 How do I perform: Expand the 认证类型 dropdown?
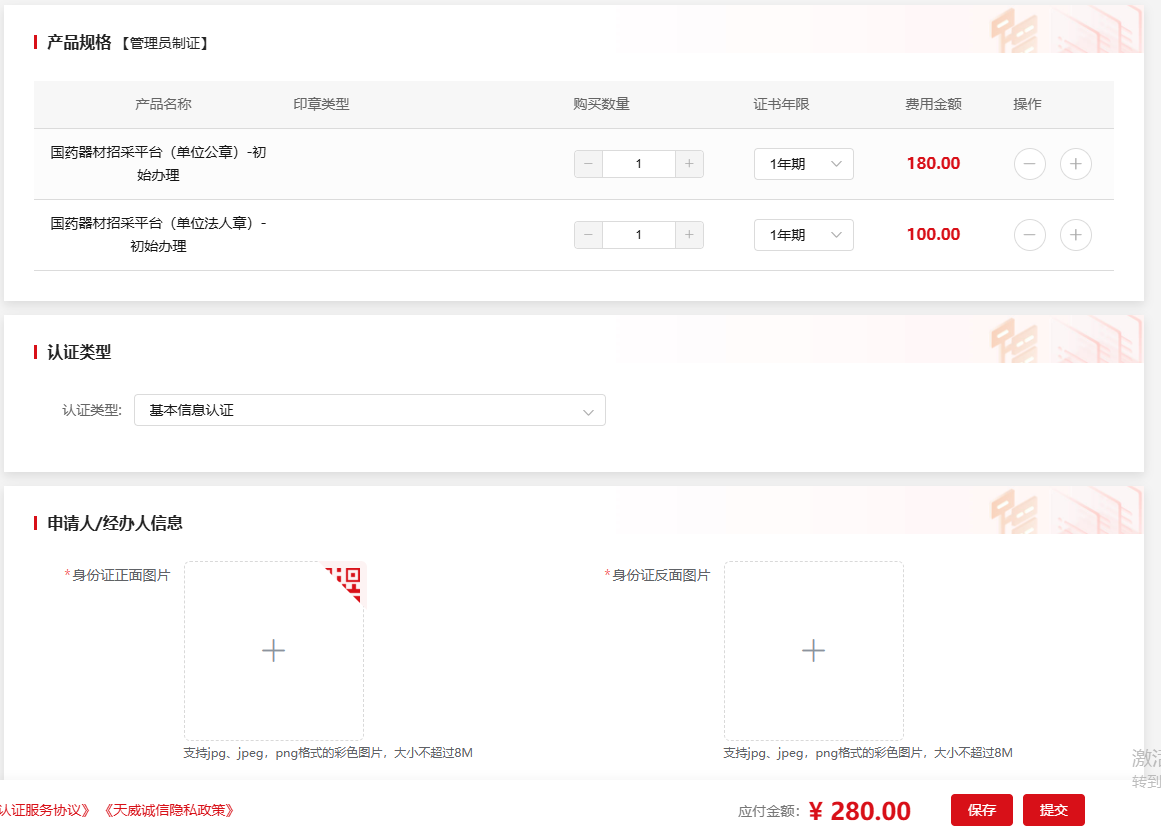(369, 410)
